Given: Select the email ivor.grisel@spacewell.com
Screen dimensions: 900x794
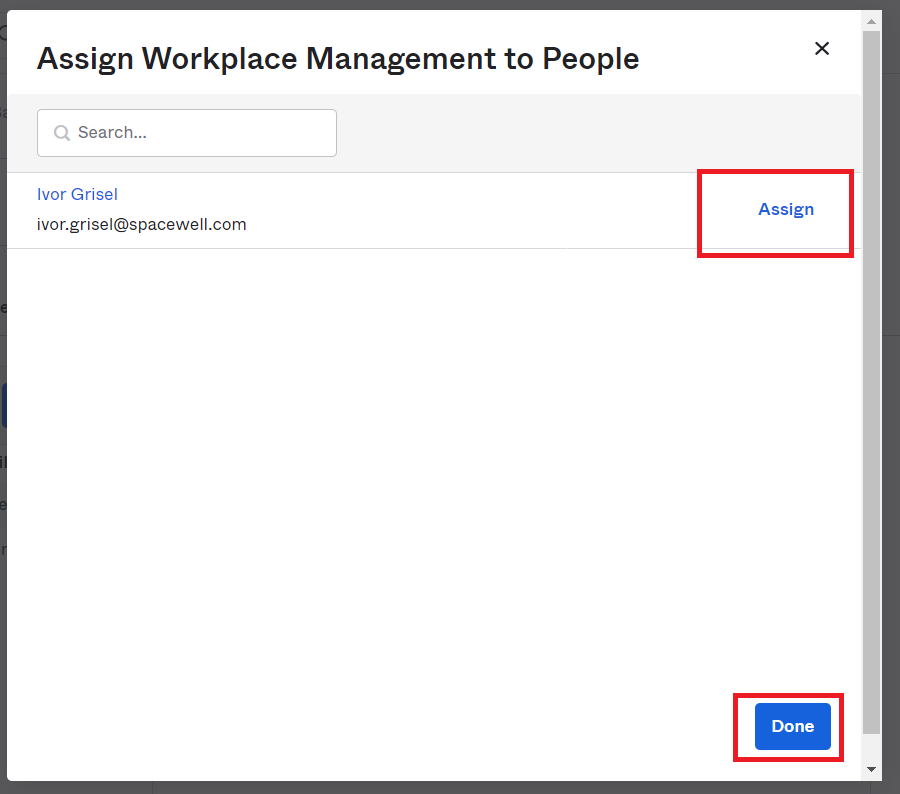Looking at the screenshot, I should [x=141, y=224].
